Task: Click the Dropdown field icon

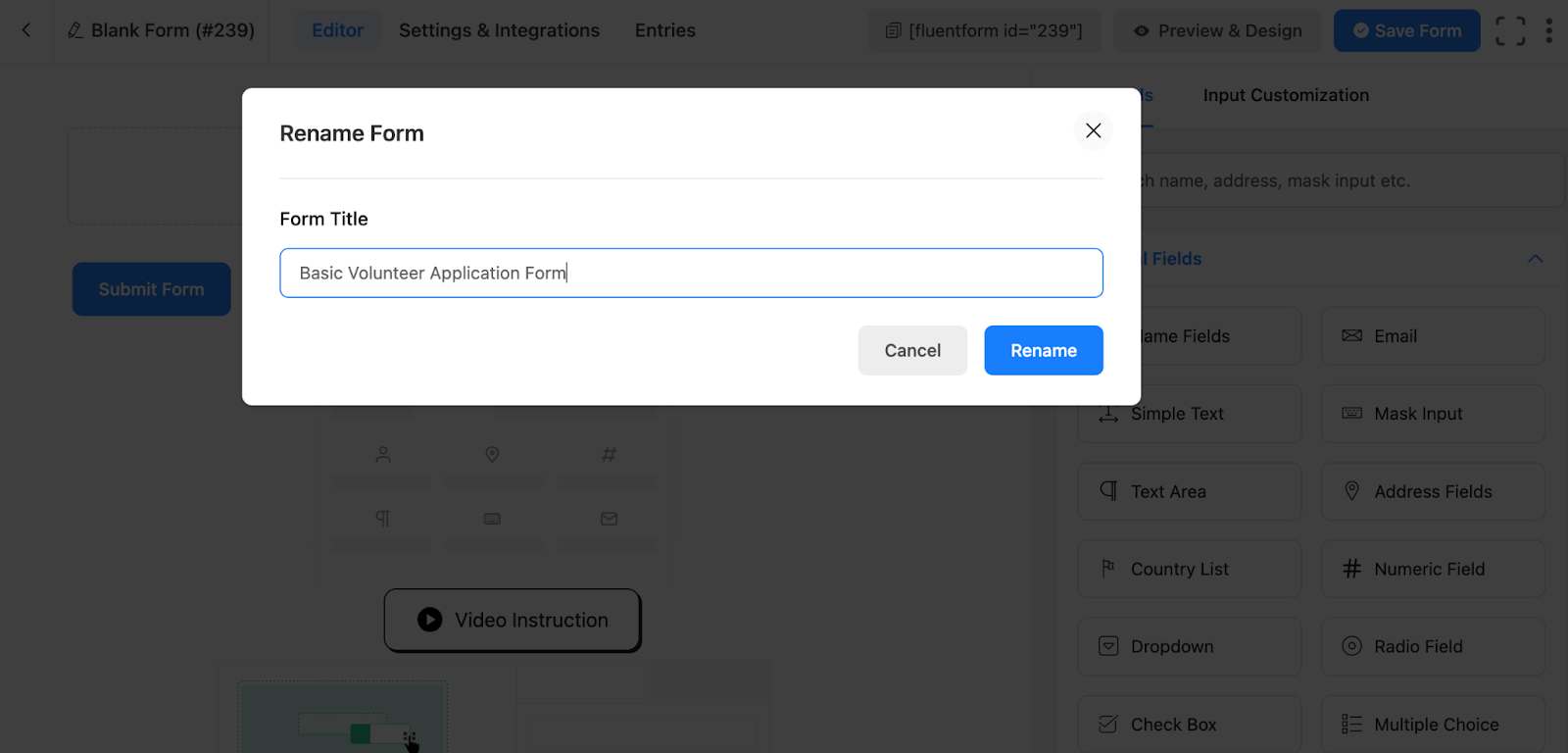Action: (x=1108, y=646)
